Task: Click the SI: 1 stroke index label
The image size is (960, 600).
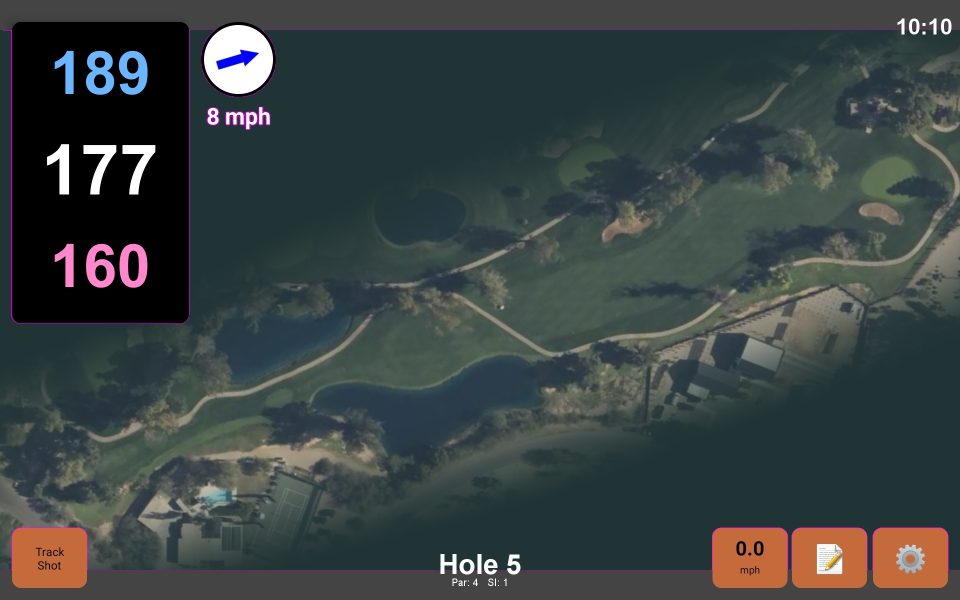Action: point(498,582)
